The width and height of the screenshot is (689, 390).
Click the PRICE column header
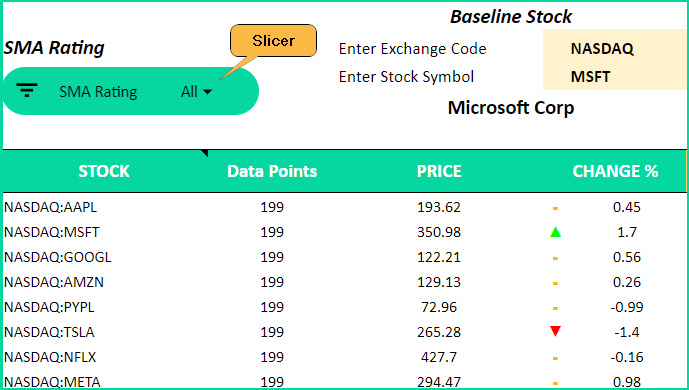click(439, 171)
